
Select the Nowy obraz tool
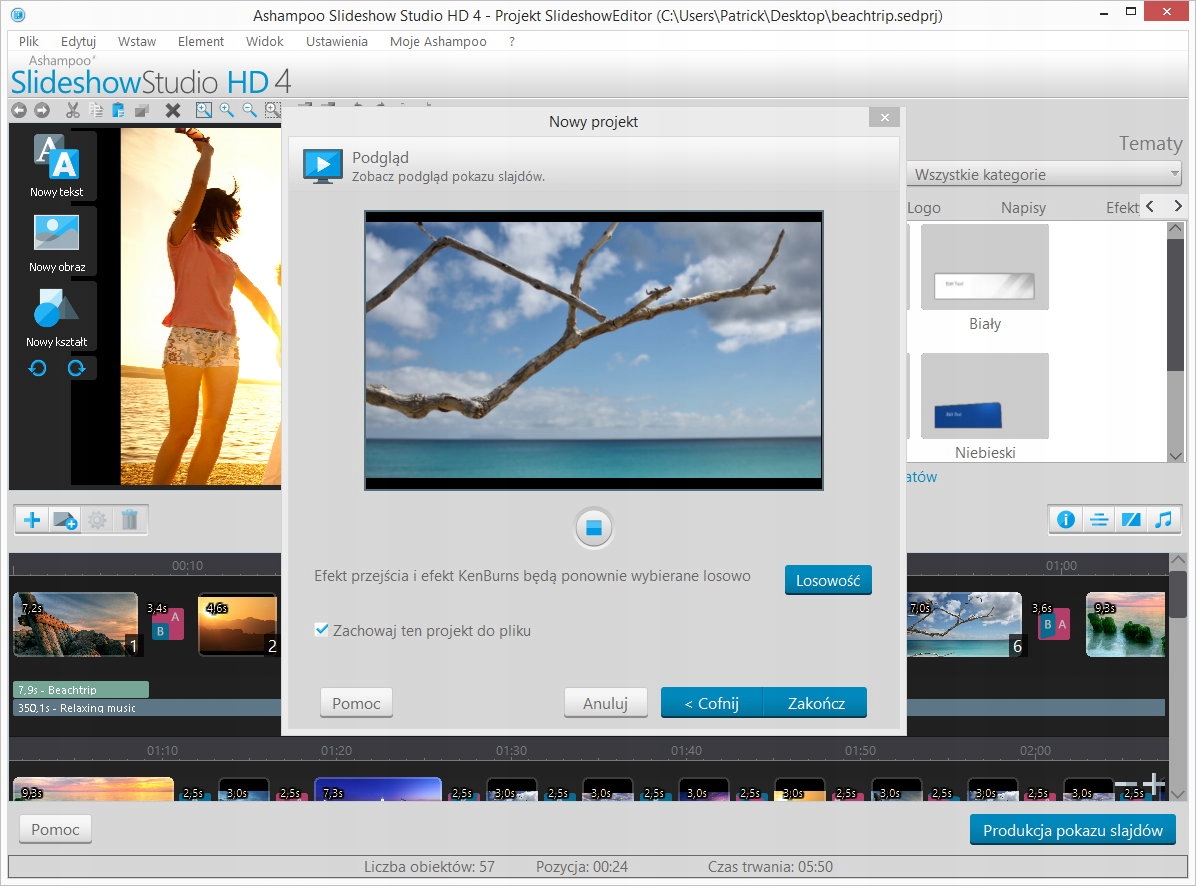56,234
